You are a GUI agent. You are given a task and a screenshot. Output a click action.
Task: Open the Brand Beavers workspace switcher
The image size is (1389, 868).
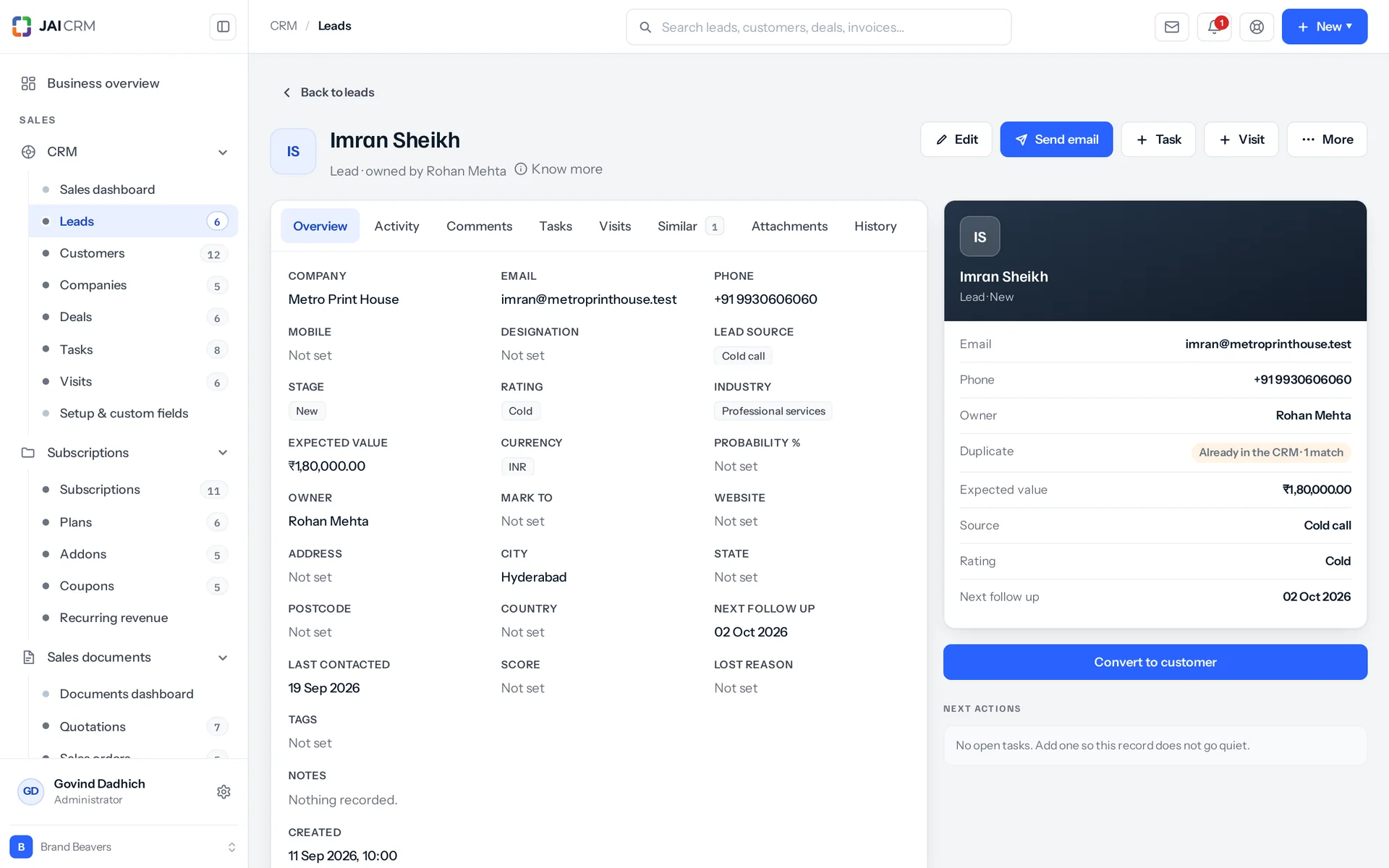point(123,847)
